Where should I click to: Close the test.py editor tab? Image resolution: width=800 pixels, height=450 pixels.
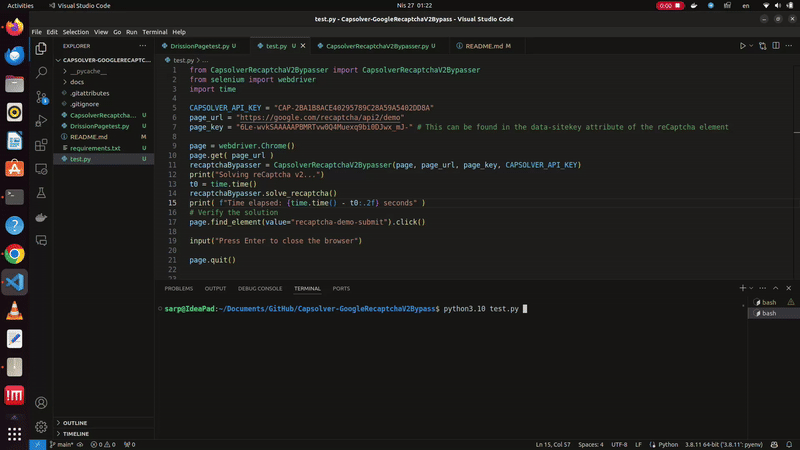(x=303, y=46)
